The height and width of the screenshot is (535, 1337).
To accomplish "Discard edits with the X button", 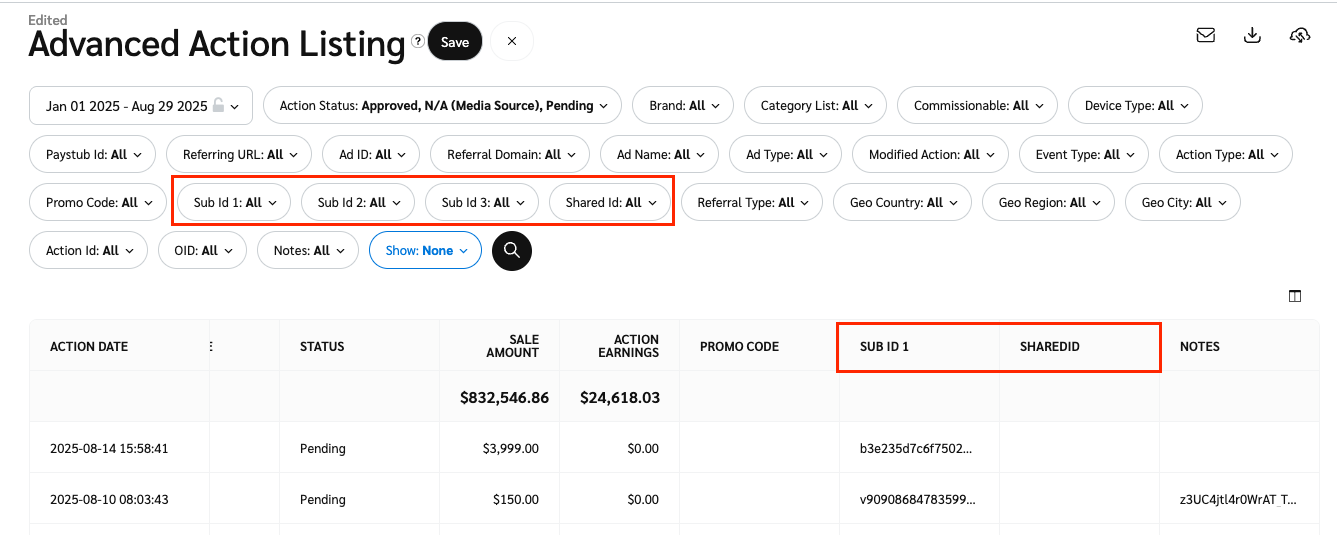I will 512,42.
